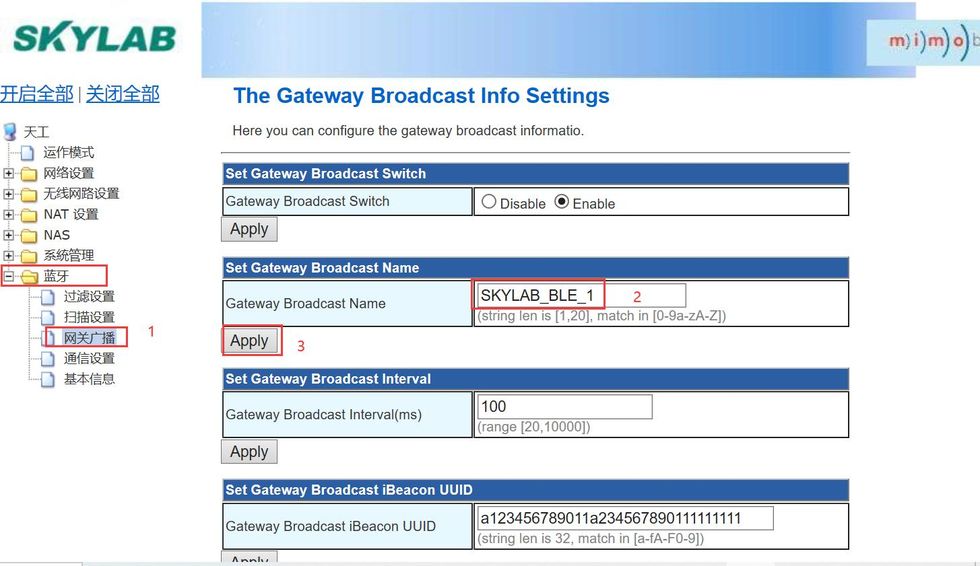This screenshot has width=980, height=566.
Task: Click the Gateway Broadcast iBeacon UUID field
Action: point(625,519)
